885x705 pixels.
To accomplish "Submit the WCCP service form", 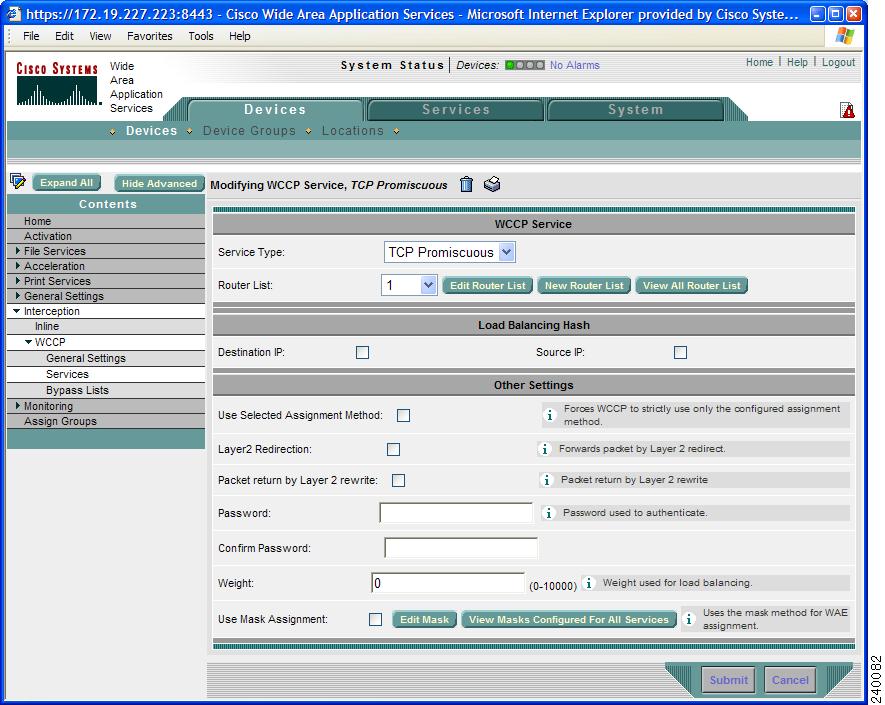I will [728, 680].
